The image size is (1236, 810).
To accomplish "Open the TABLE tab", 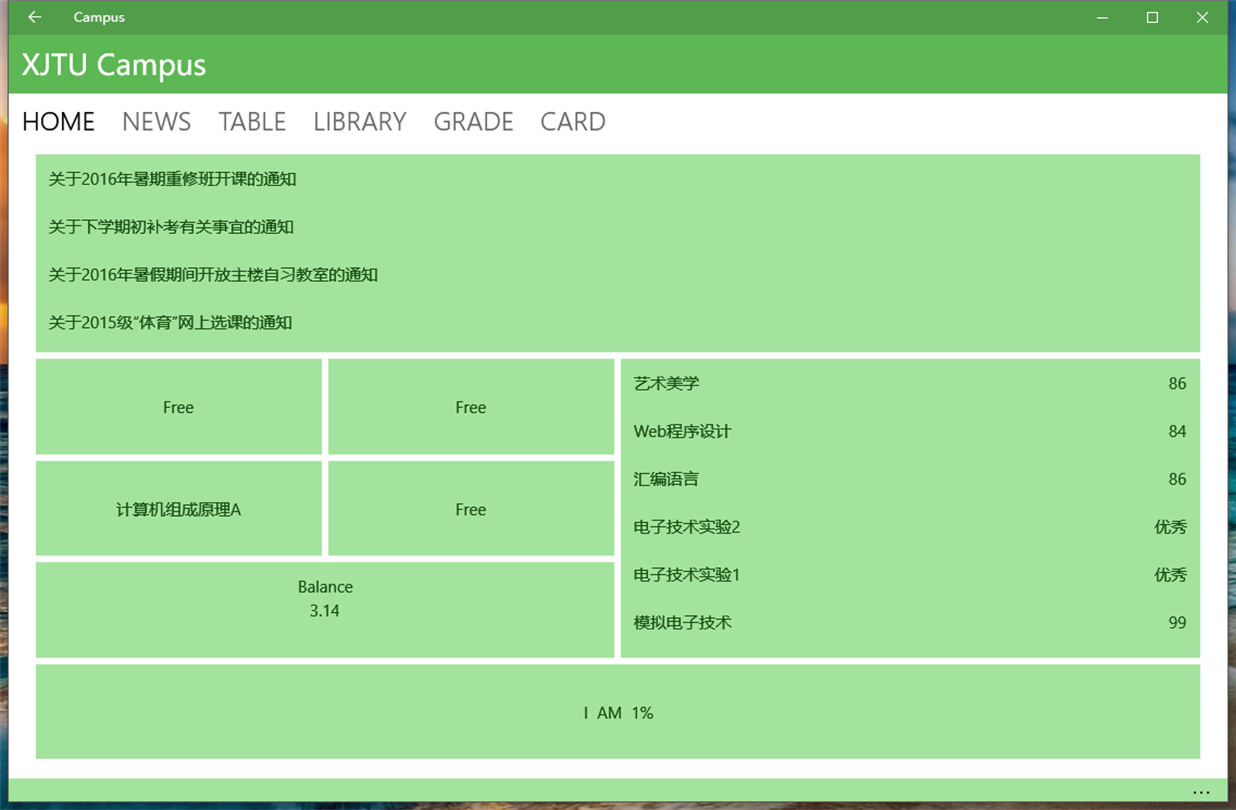I will (x=252, y=122).
